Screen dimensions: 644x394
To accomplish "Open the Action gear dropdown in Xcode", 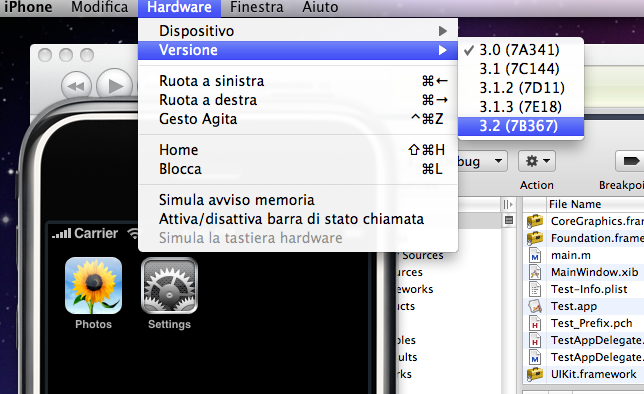I will coord(537,161).
